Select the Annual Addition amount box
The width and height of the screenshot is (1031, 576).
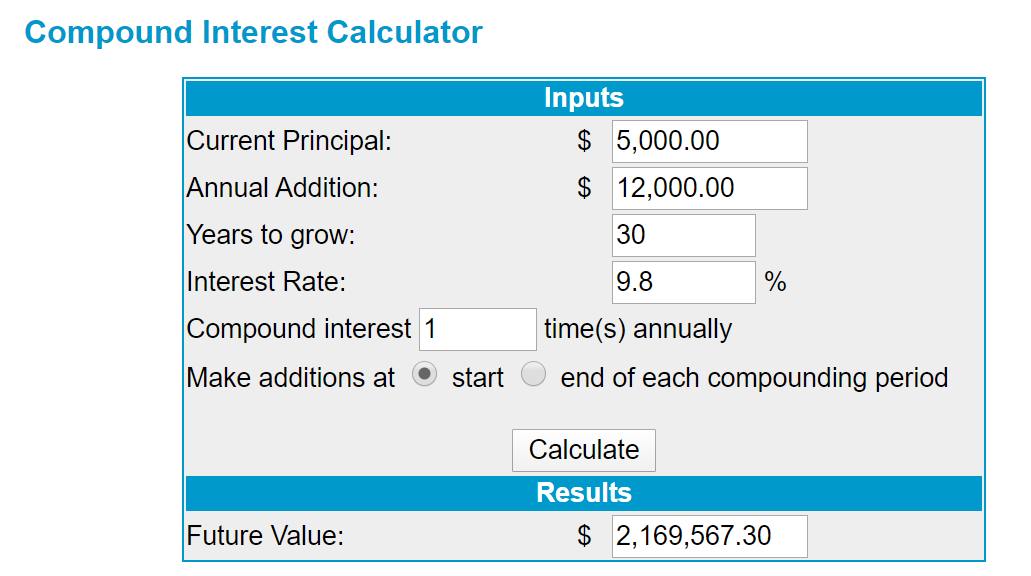point(709,188)
